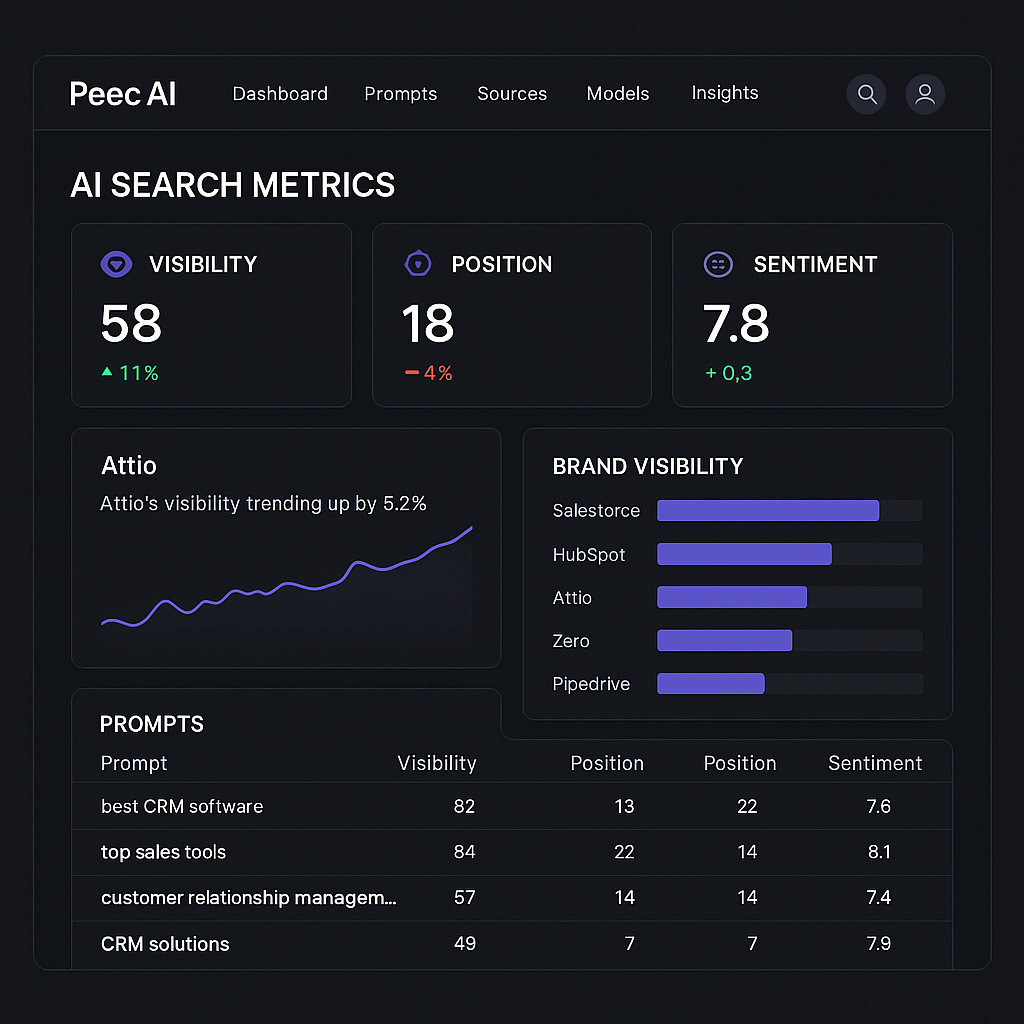Sort by the Sentiment column header
This screenshot has width=1024, height=1024.
[875, 763]
